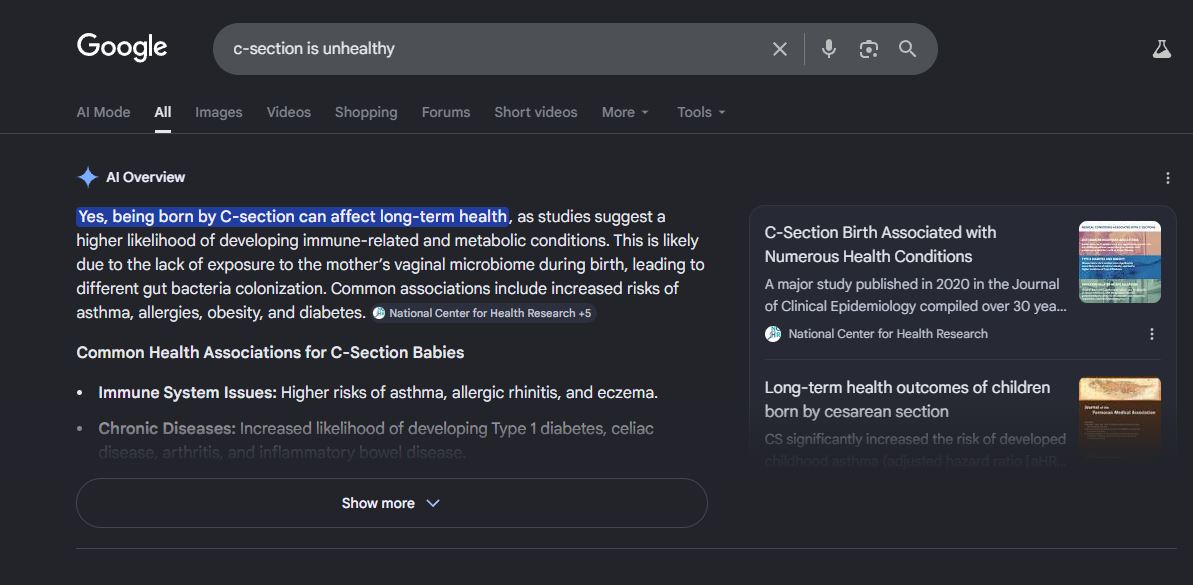
Task: Click the magnifying glass search button
Action: pyautogui.click(x=907, y=49)
